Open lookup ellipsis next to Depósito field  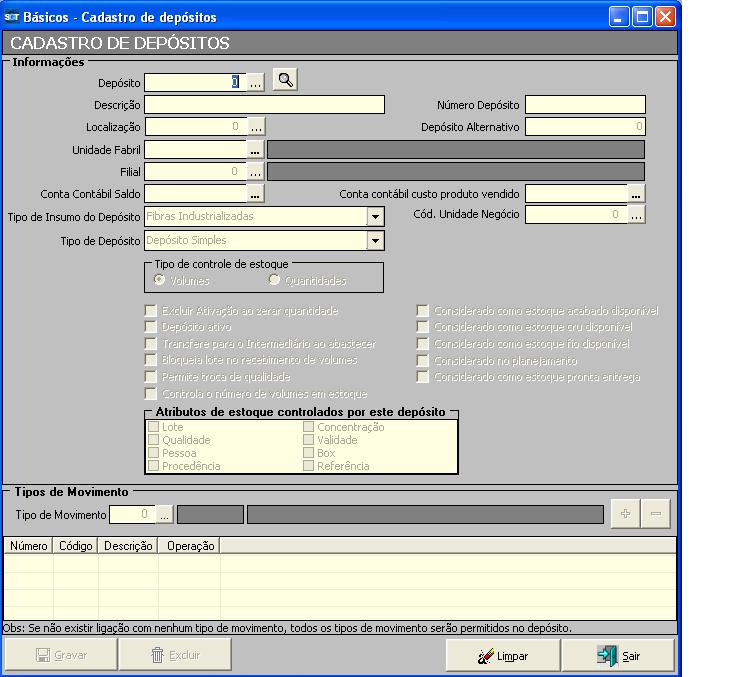coord(256,83)
